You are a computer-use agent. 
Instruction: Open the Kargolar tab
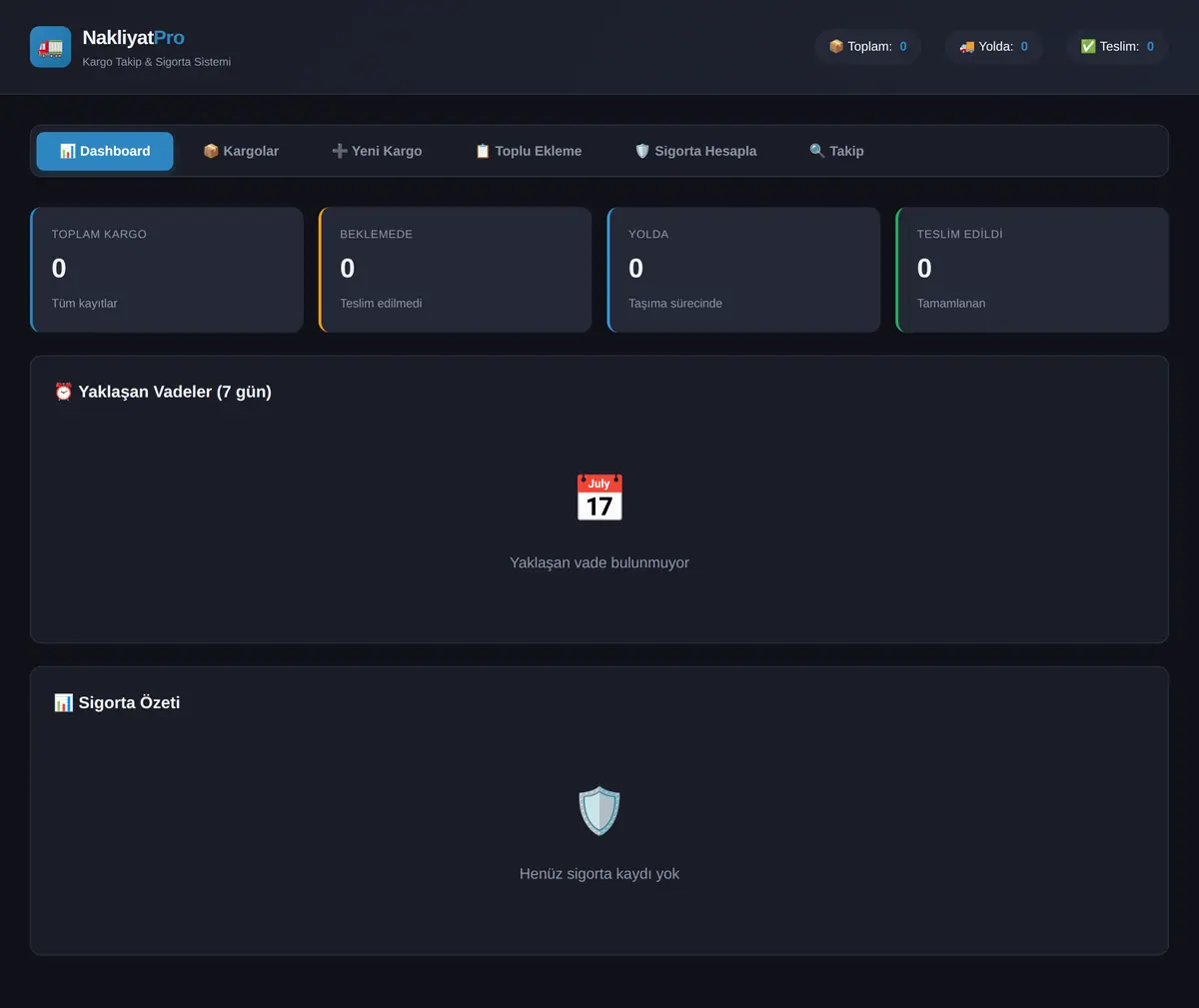[x=241, y=151]
